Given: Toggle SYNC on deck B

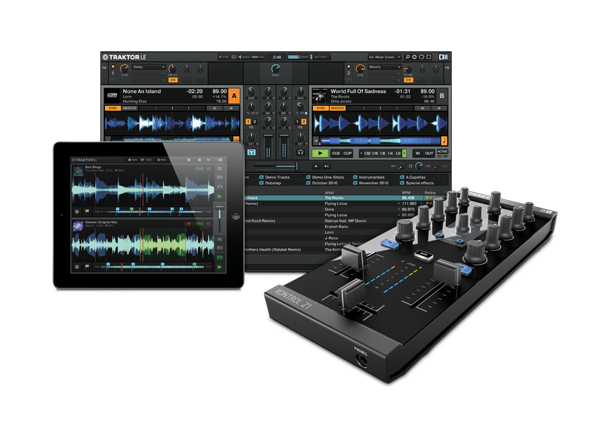Looking at the screenshot, I should [x=321, y=108].
